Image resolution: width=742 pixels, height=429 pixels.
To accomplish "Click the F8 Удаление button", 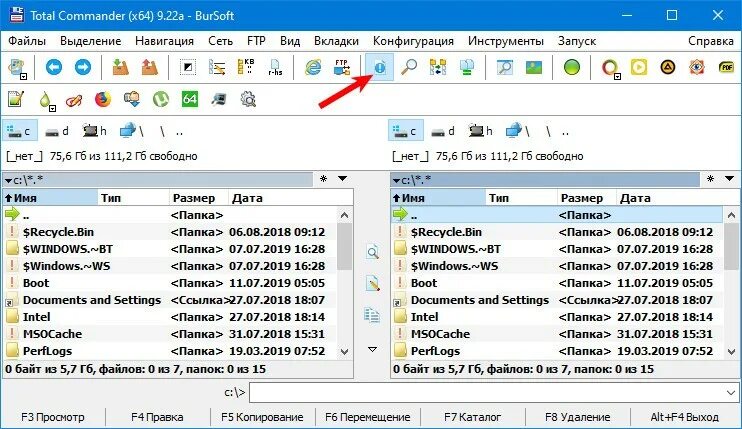I will [577, 417].
